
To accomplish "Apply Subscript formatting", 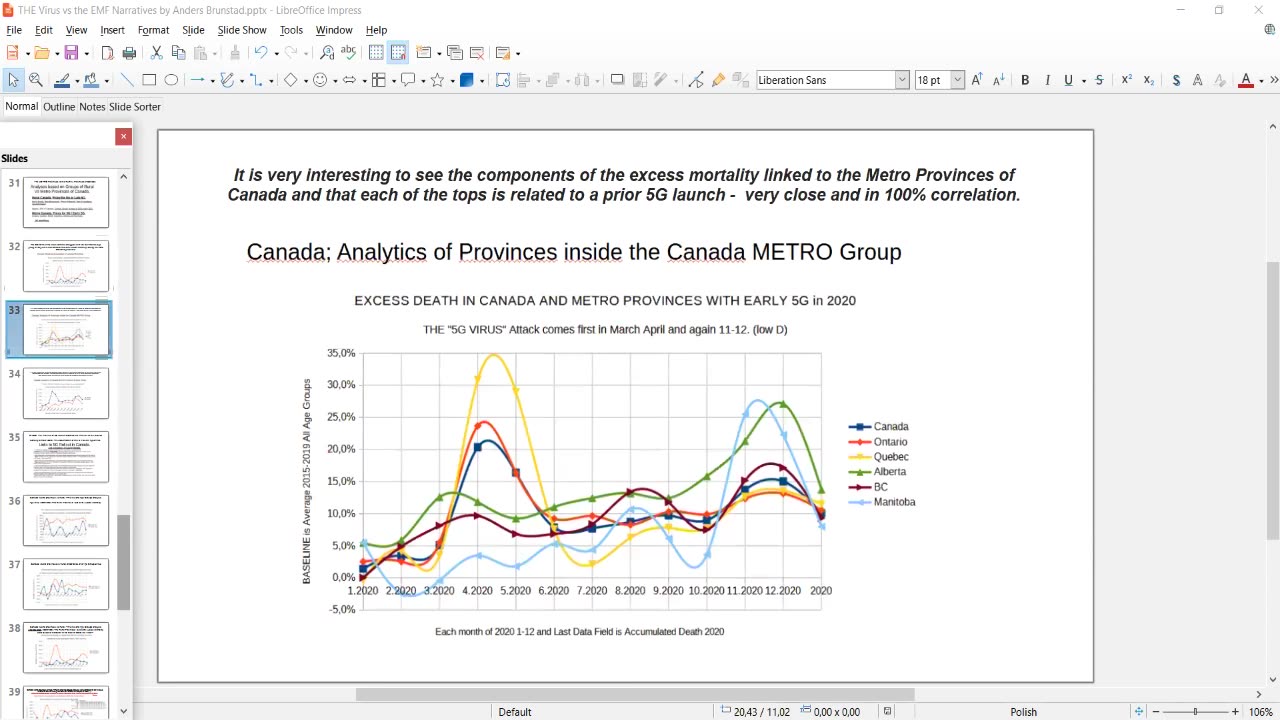I will click(1149, 80).
